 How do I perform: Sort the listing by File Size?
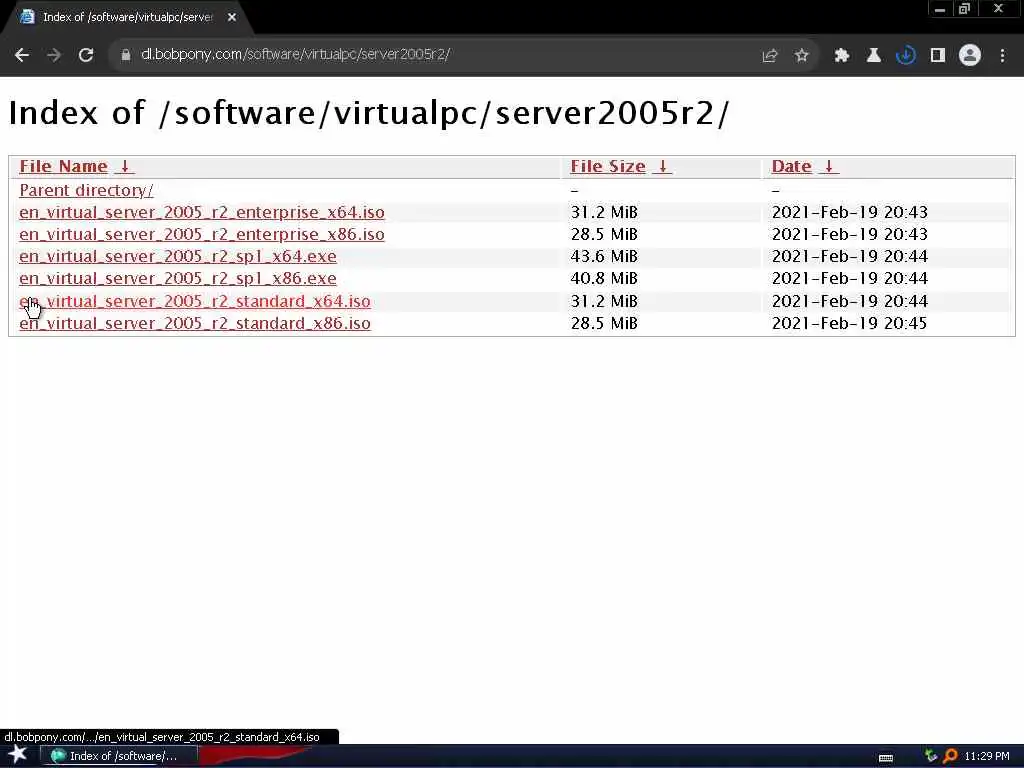pos(608,167)
